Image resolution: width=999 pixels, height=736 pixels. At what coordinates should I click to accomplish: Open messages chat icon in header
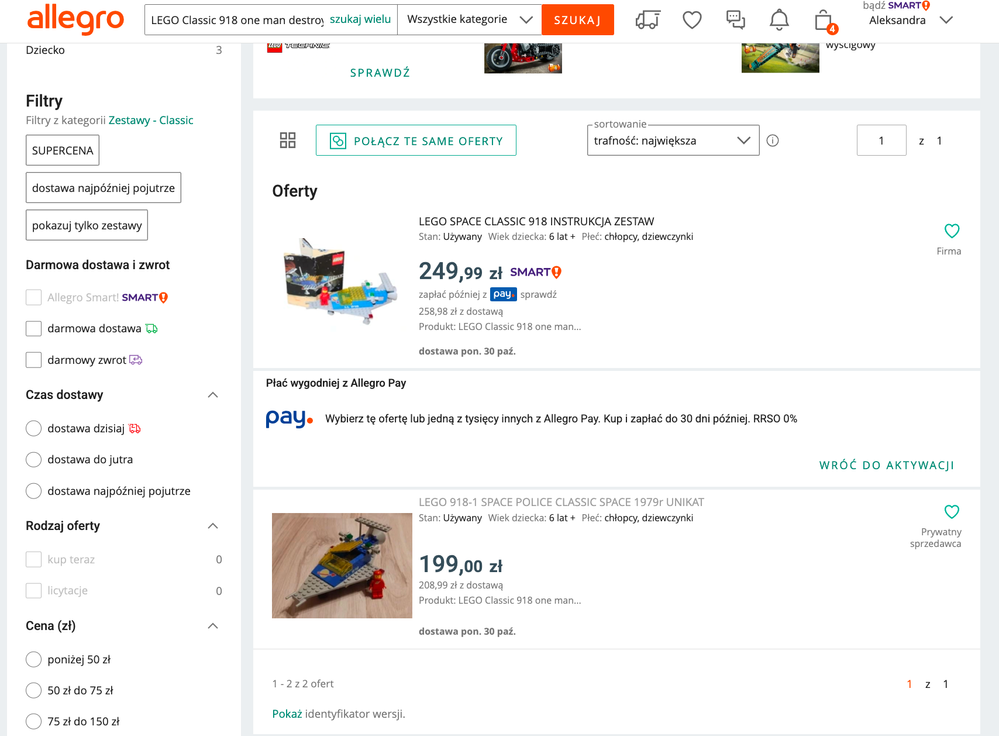coord(735,20)
